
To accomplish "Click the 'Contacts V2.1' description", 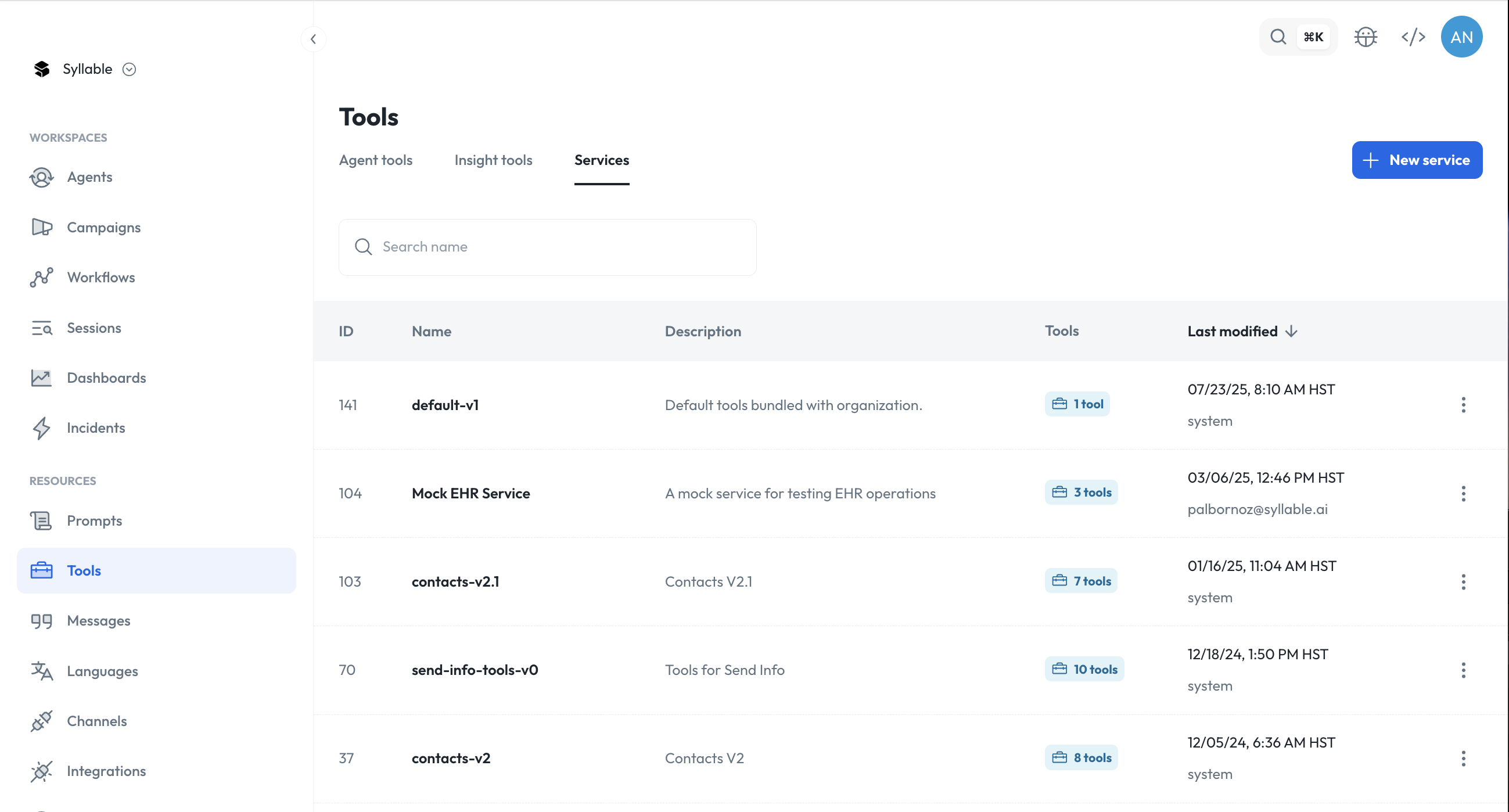I will 707,582.
